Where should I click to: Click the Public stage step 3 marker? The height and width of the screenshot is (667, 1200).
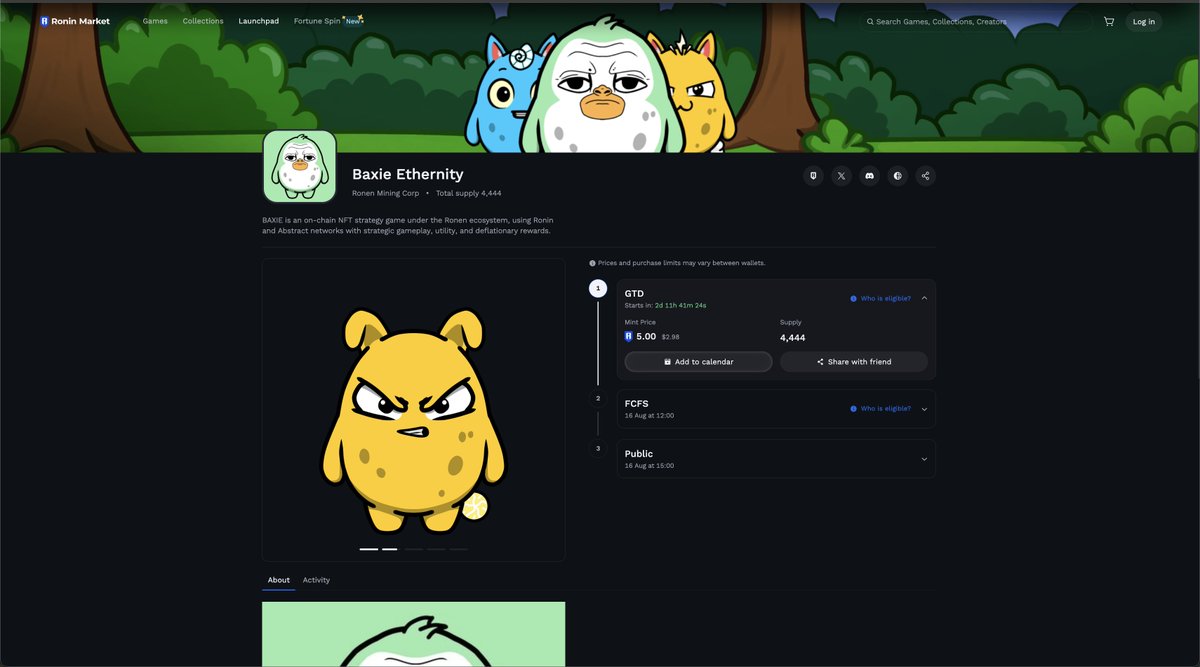point(598,448)
